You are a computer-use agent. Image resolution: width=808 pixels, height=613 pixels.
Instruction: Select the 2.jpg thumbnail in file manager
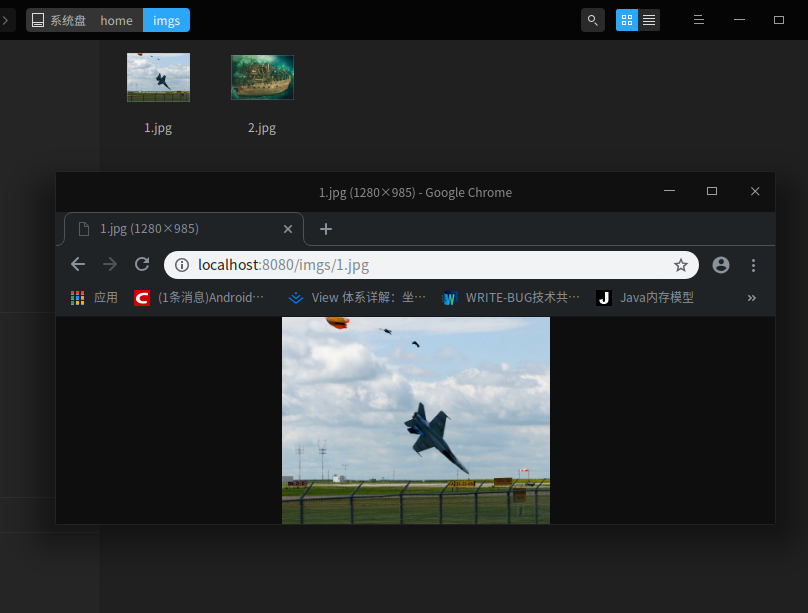262,77
